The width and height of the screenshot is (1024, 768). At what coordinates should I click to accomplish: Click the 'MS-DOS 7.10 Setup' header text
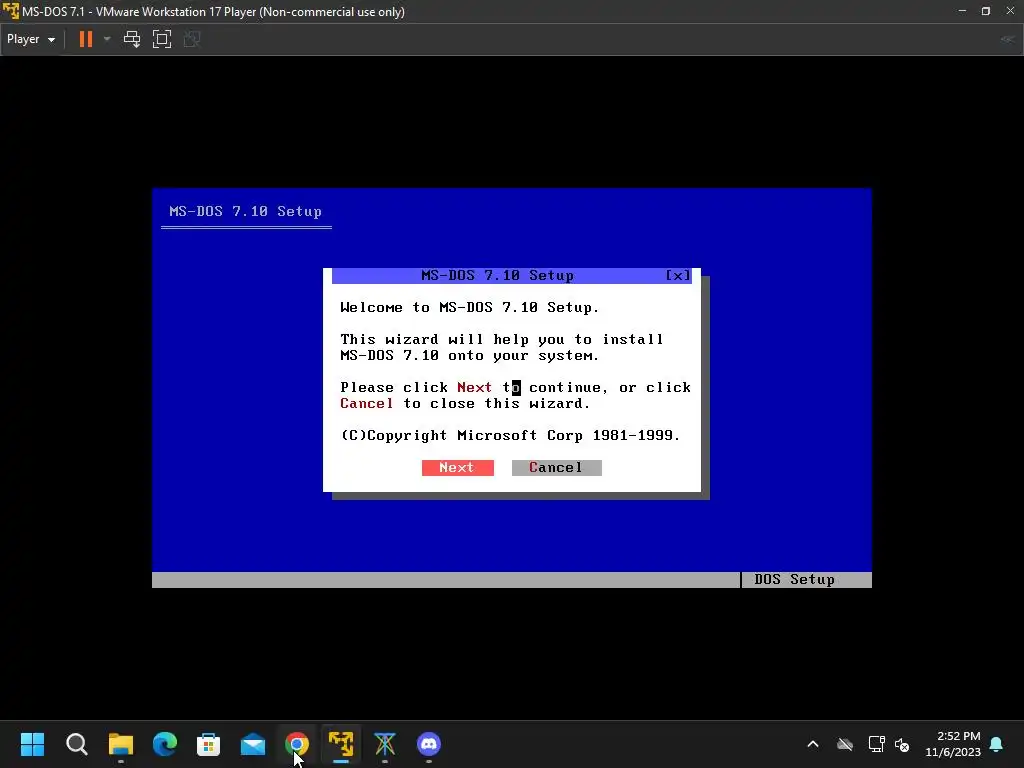coord(246,212)
